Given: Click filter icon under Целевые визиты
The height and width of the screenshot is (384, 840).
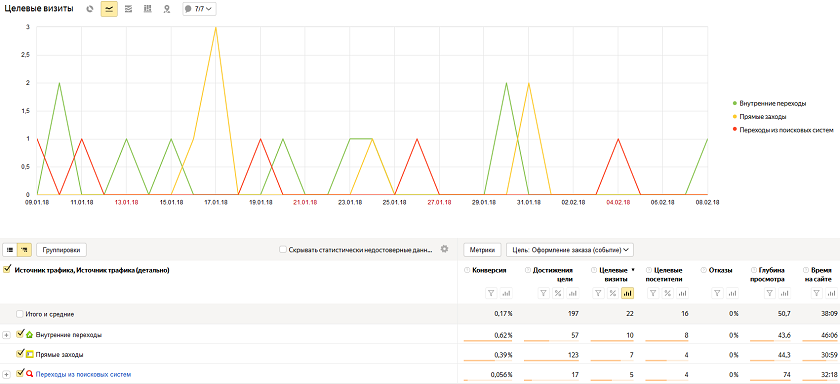Looking at the screenshot, I should (x=598, y=293).
